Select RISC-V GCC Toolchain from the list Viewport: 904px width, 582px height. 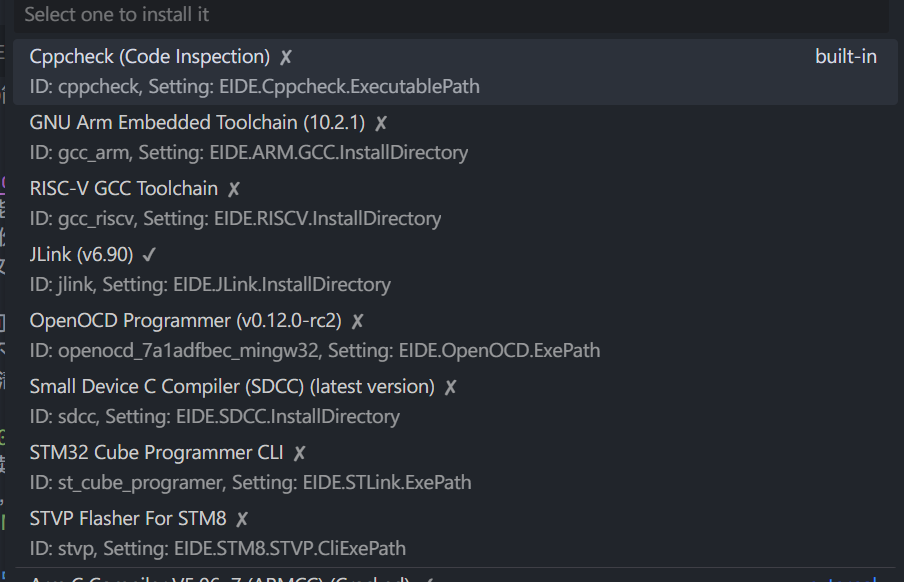200,200
